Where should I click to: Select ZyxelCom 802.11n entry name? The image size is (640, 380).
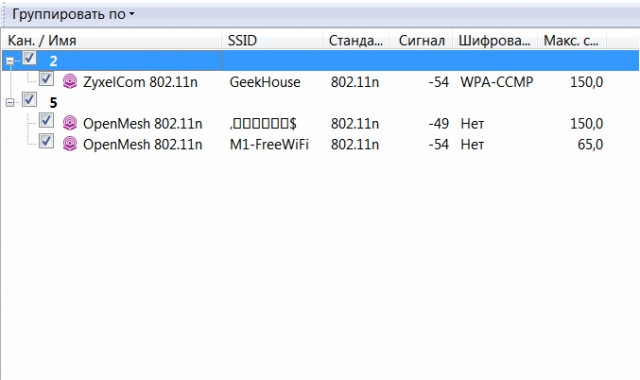coord(140,82)
